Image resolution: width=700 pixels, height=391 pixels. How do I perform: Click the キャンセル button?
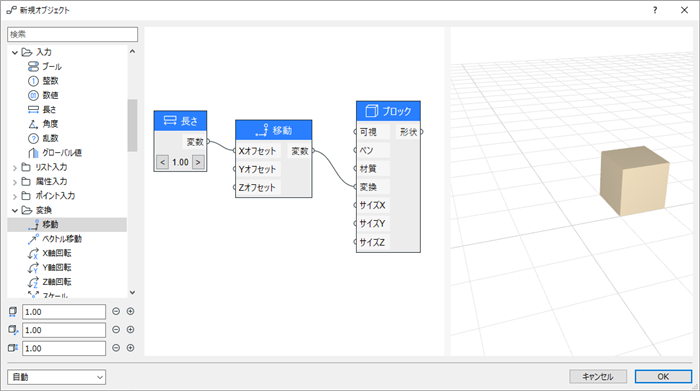click(x=598, y=377)
